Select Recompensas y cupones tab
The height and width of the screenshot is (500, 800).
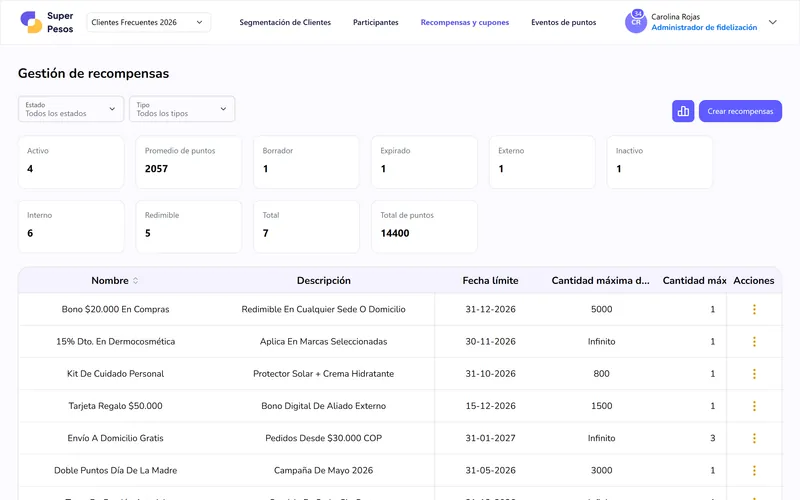tap(465, 22)
